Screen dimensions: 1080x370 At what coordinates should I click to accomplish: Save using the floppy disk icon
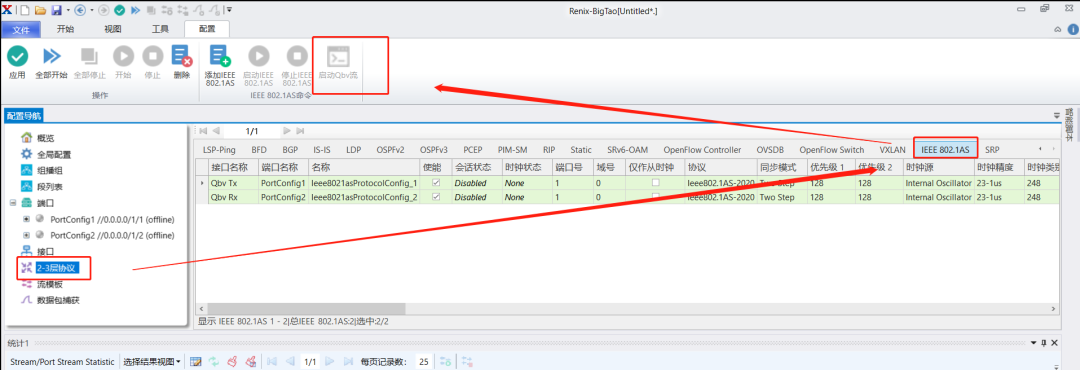56,10
